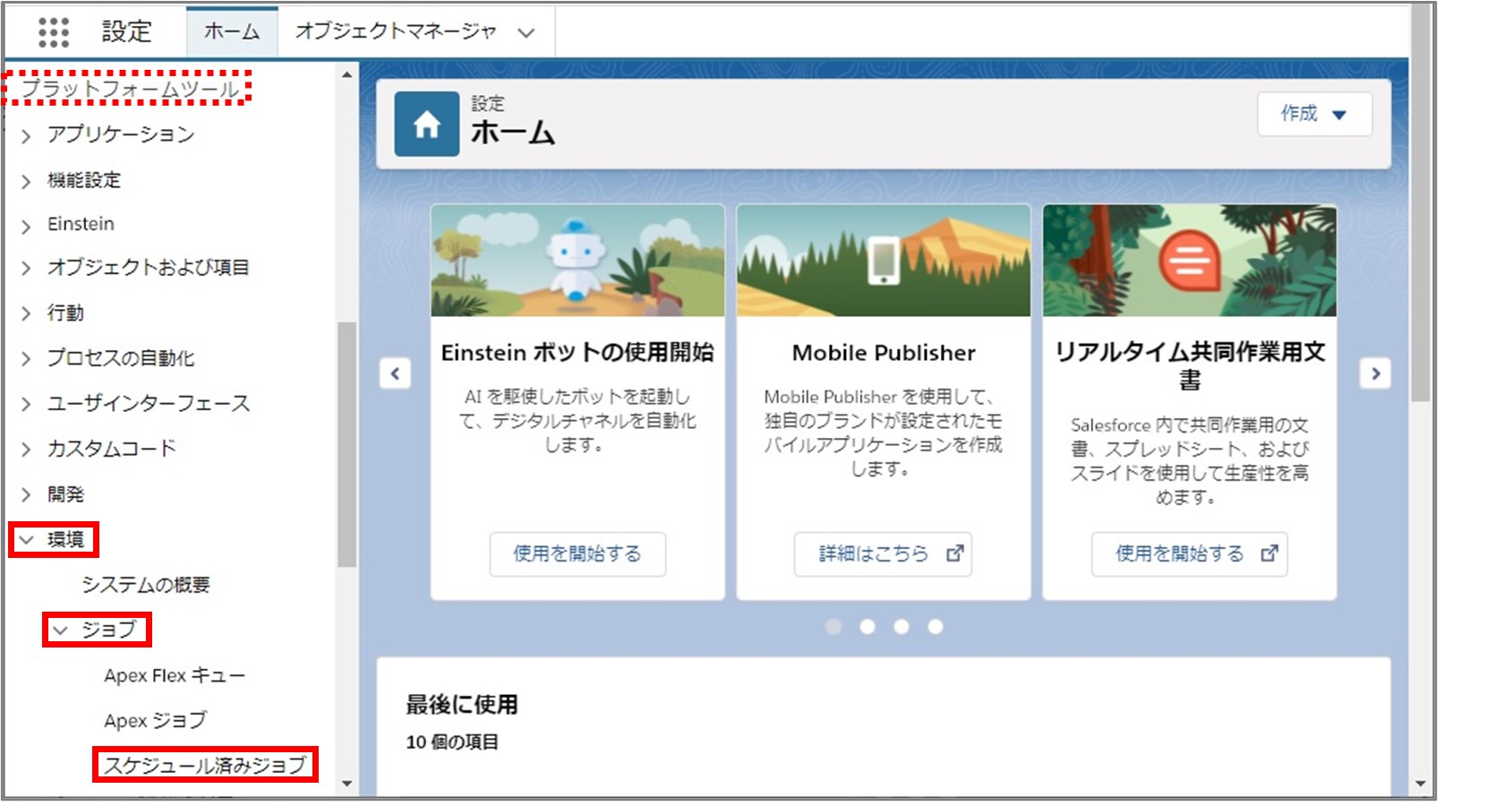Screen dimensions: 1512x806
Task: Click the carousel next arrow
Action: [x=1375, y=373]
